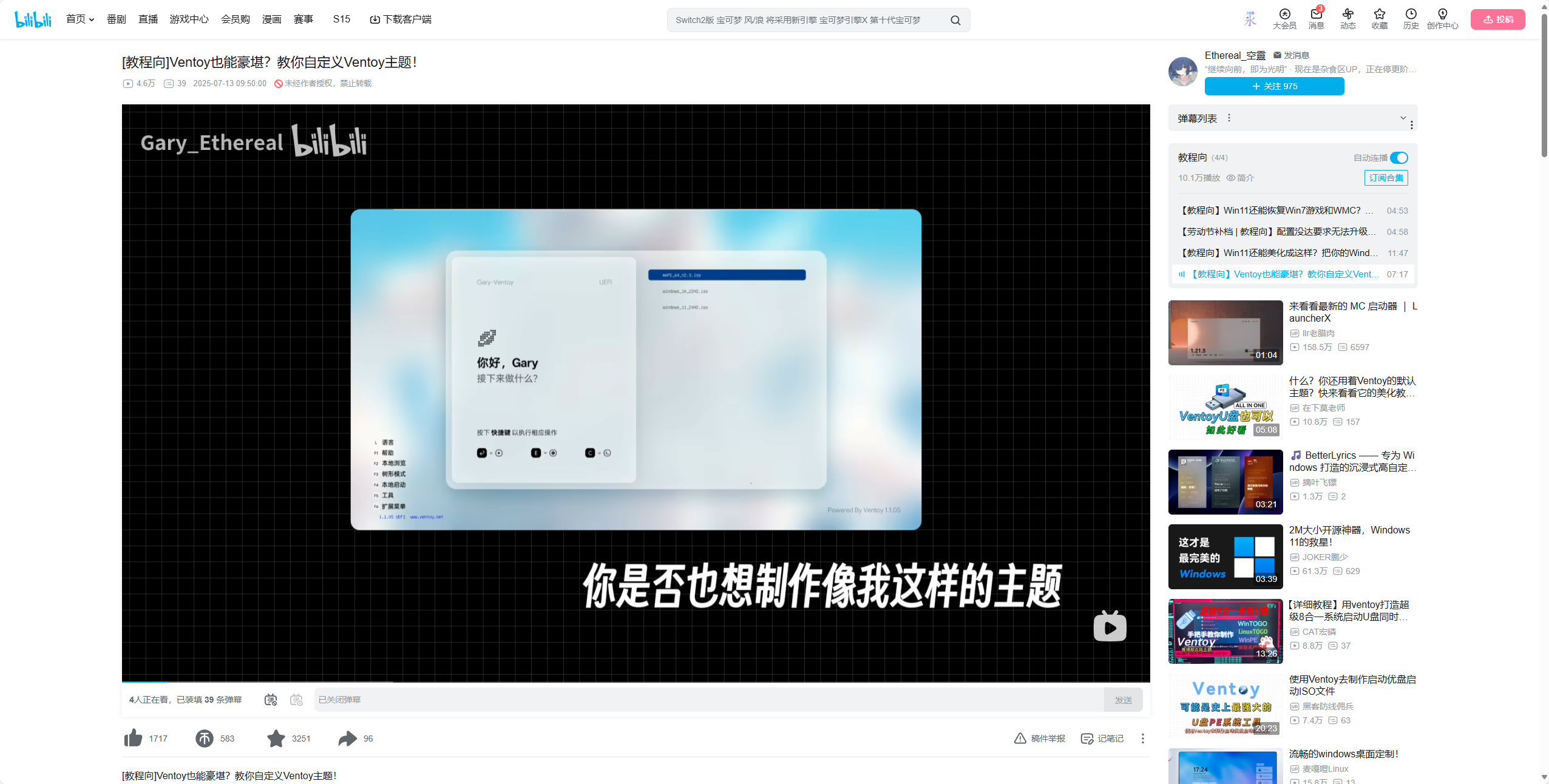Image resolution: width=1549 pixels, height=784 pixels.
Task: Open Ethereal_空靈 uploader avatar
Action: point(1183,72)
